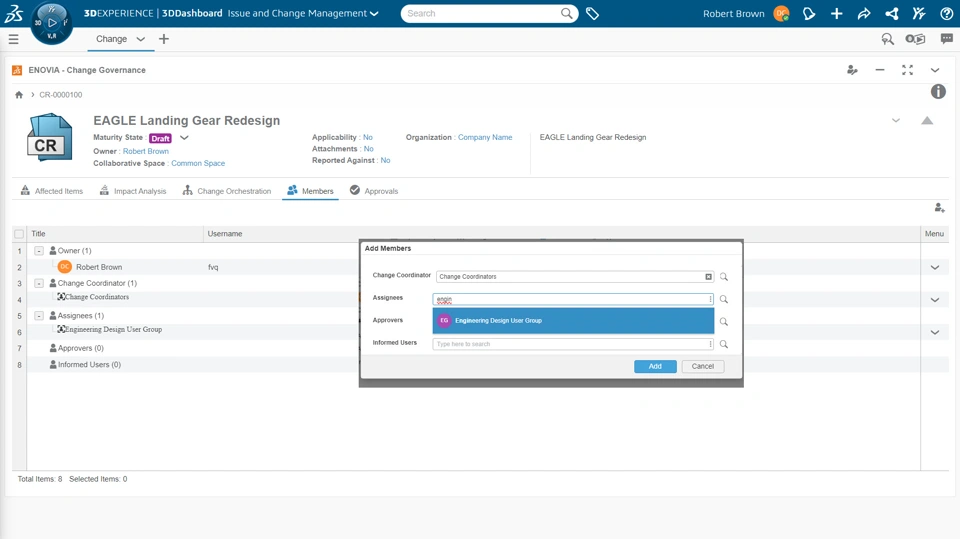Screen dimensions: 960x539
Task: Open the Help question mark icon
Action: [946, 13]
